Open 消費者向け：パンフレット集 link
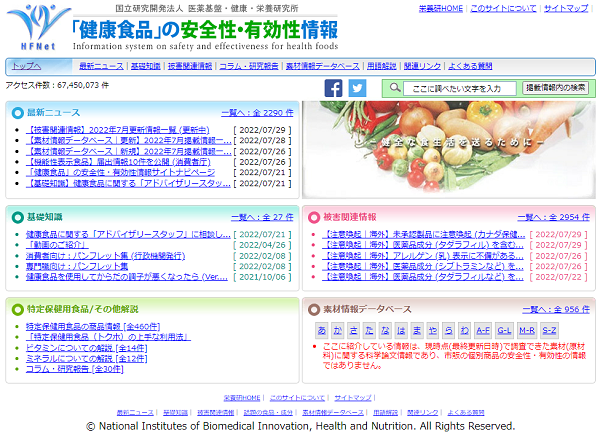 106,256
